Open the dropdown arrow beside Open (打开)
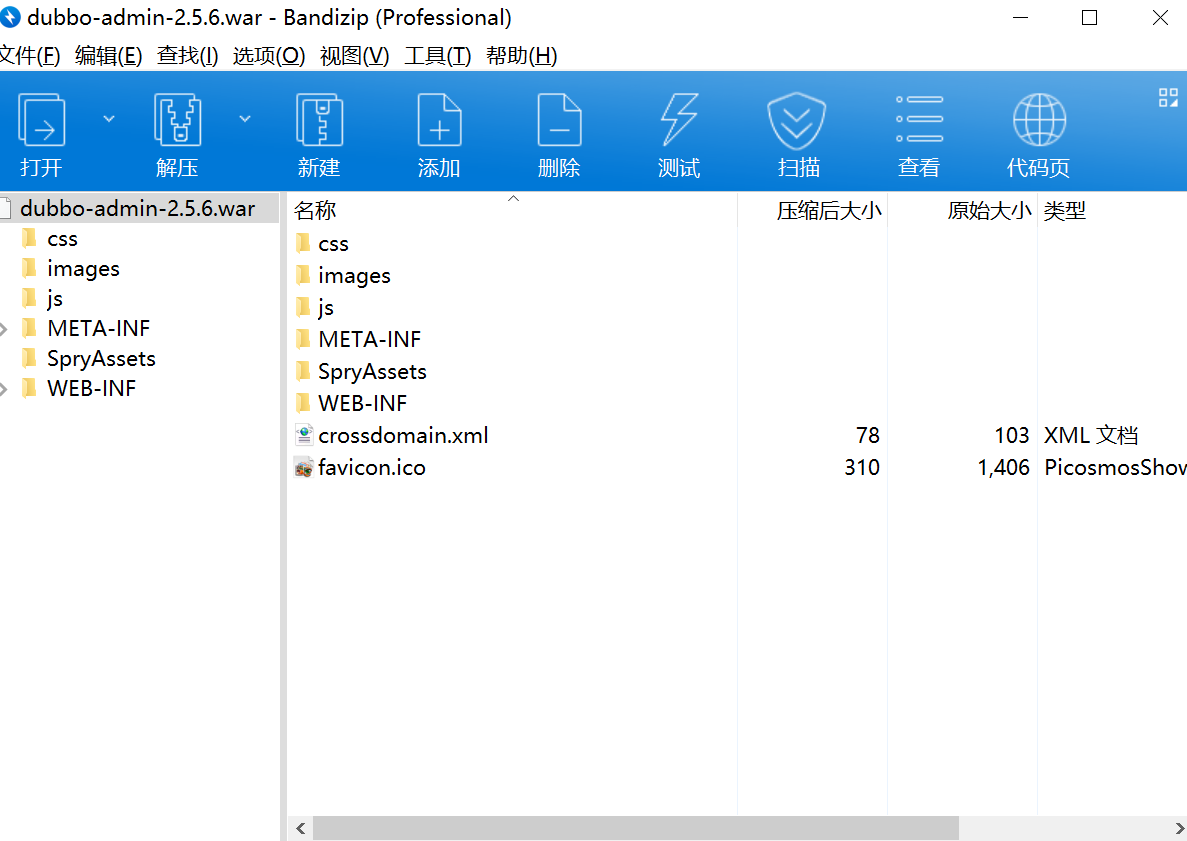The image size is (1187, 841). click(109, 119)
